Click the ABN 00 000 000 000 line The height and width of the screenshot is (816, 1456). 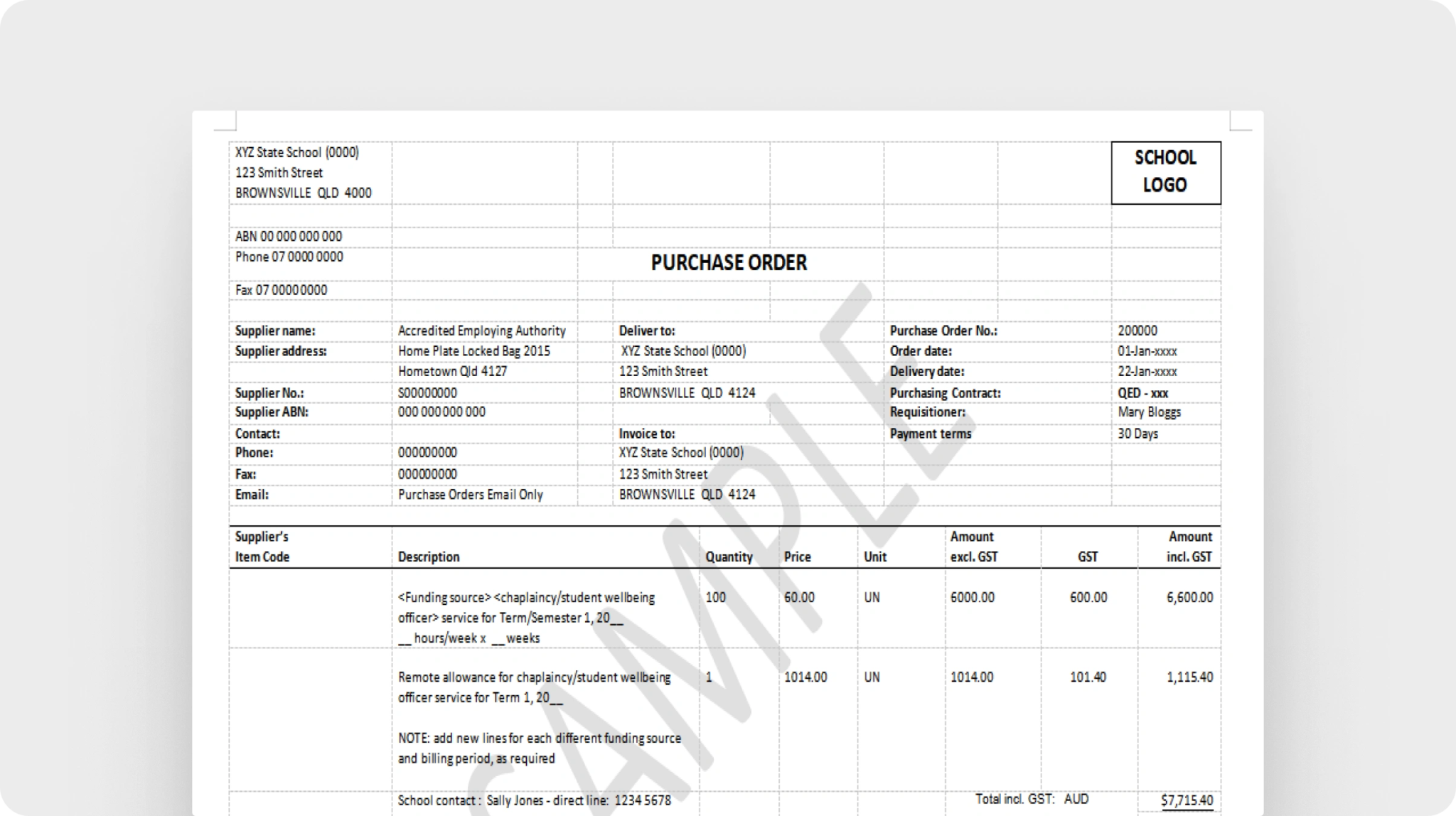[289, 236]
